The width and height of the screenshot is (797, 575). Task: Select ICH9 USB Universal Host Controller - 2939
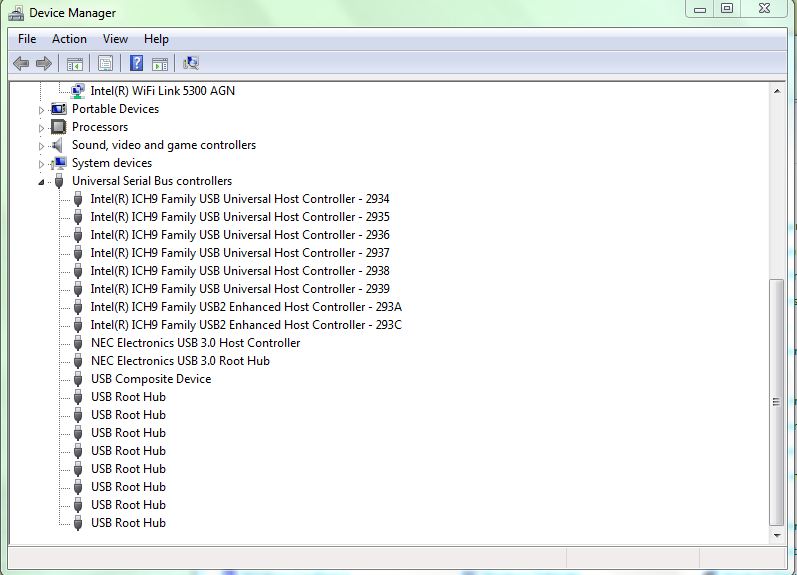240,289
